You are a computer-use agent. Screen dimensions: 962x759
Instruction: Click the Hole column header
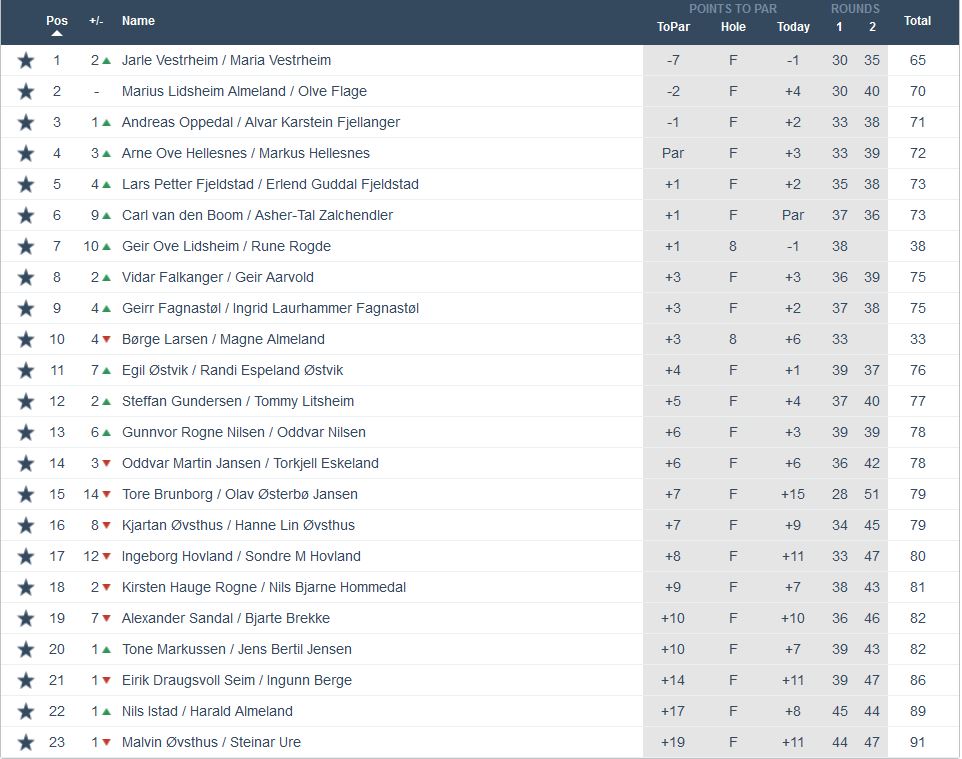[733, 27]
